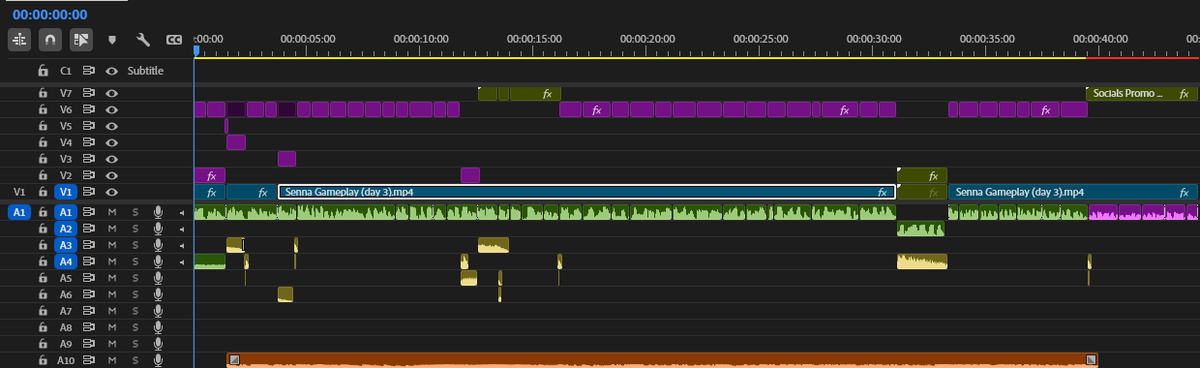This screenshot has width=1200, height=368.
Task: Toggle Linked Selection button
Action: pyautogui.click(x=81, y=40)
